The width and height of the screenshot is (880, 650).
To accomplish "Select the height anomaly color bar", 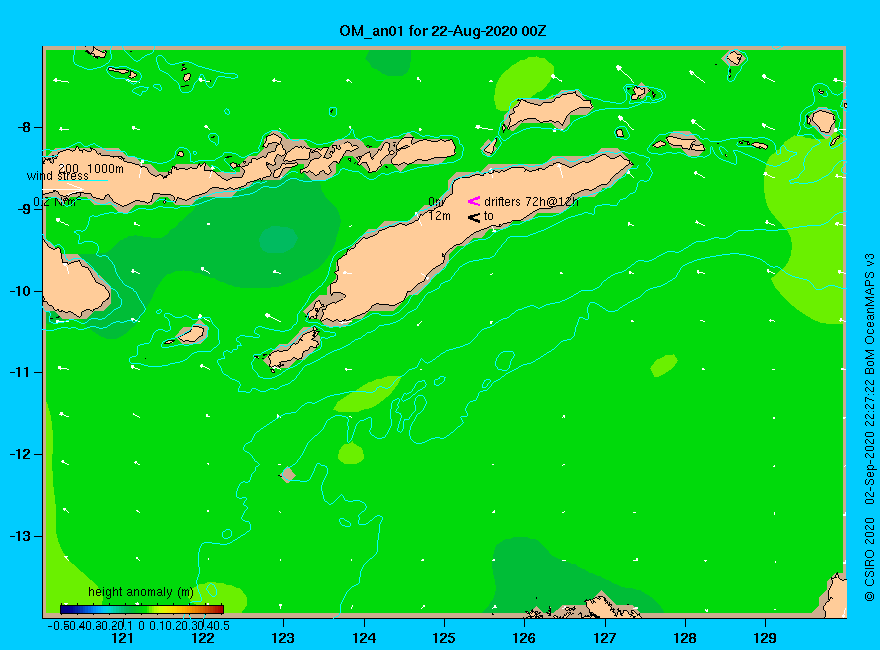I will tap(142, 610).
